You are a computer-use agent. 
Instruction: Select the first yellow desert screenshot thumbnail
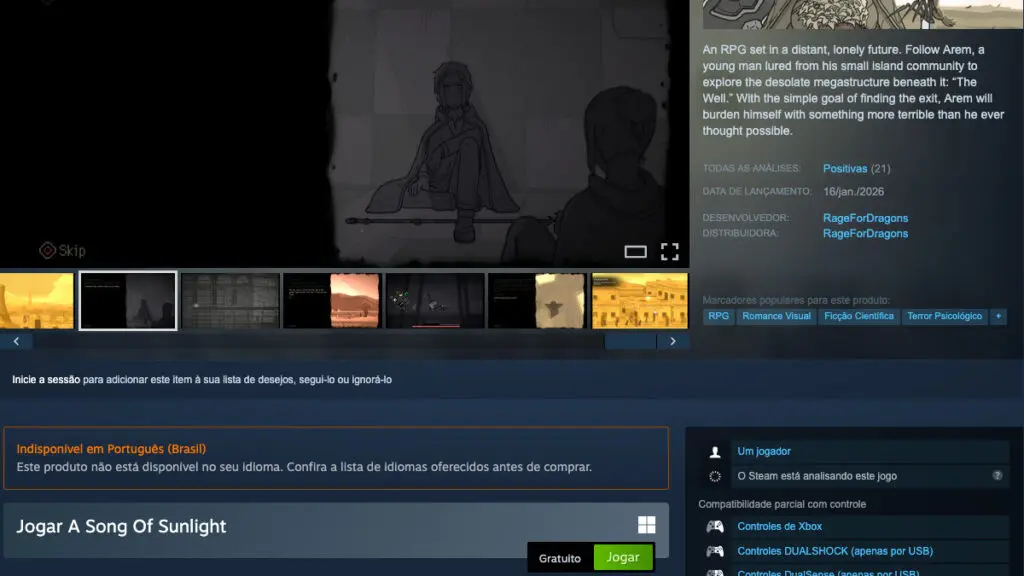(37, 300)
